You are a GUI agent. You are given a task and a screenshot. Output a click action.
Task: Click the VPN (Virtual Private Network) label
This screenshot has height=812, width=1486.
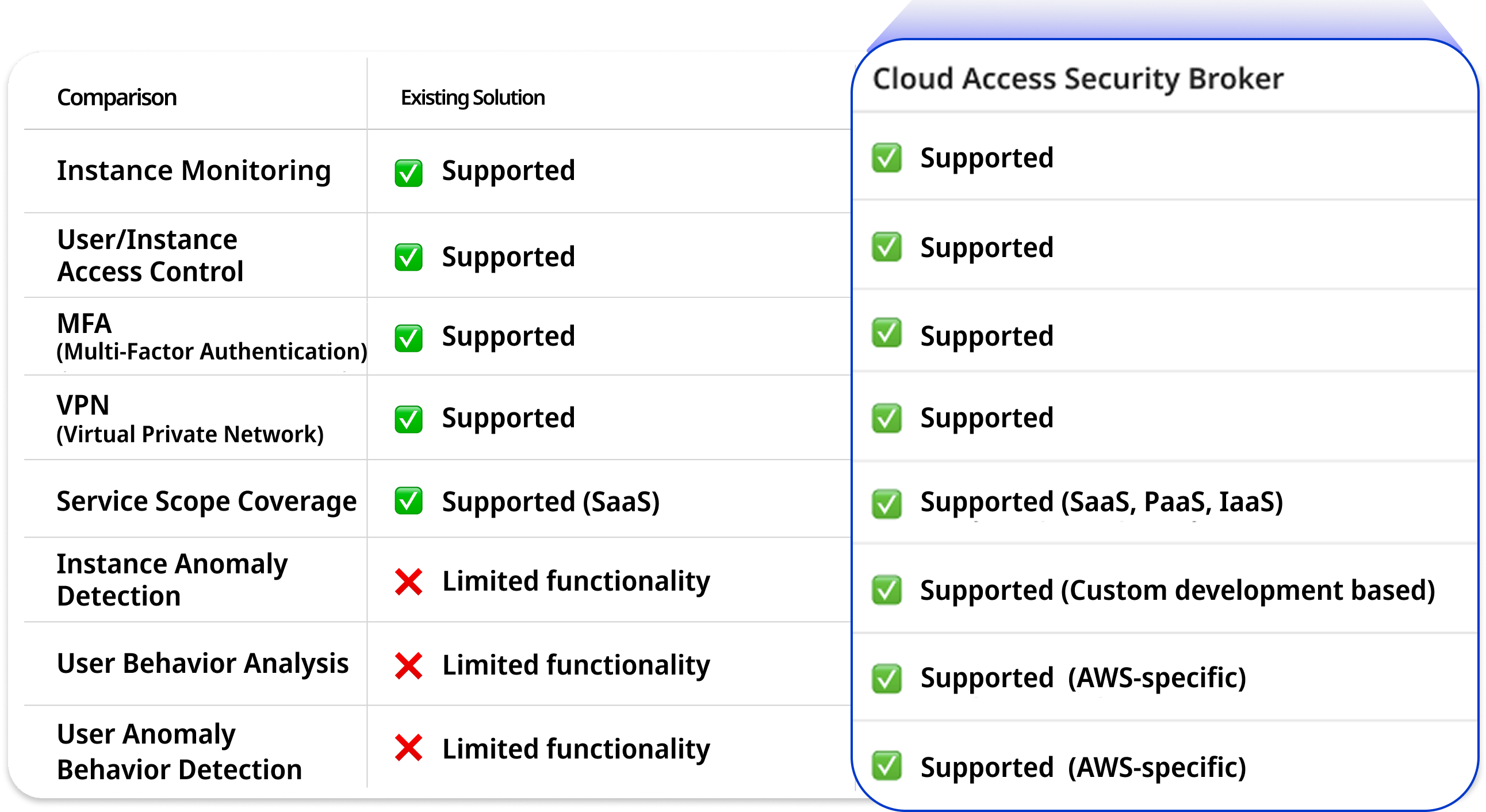190,419
